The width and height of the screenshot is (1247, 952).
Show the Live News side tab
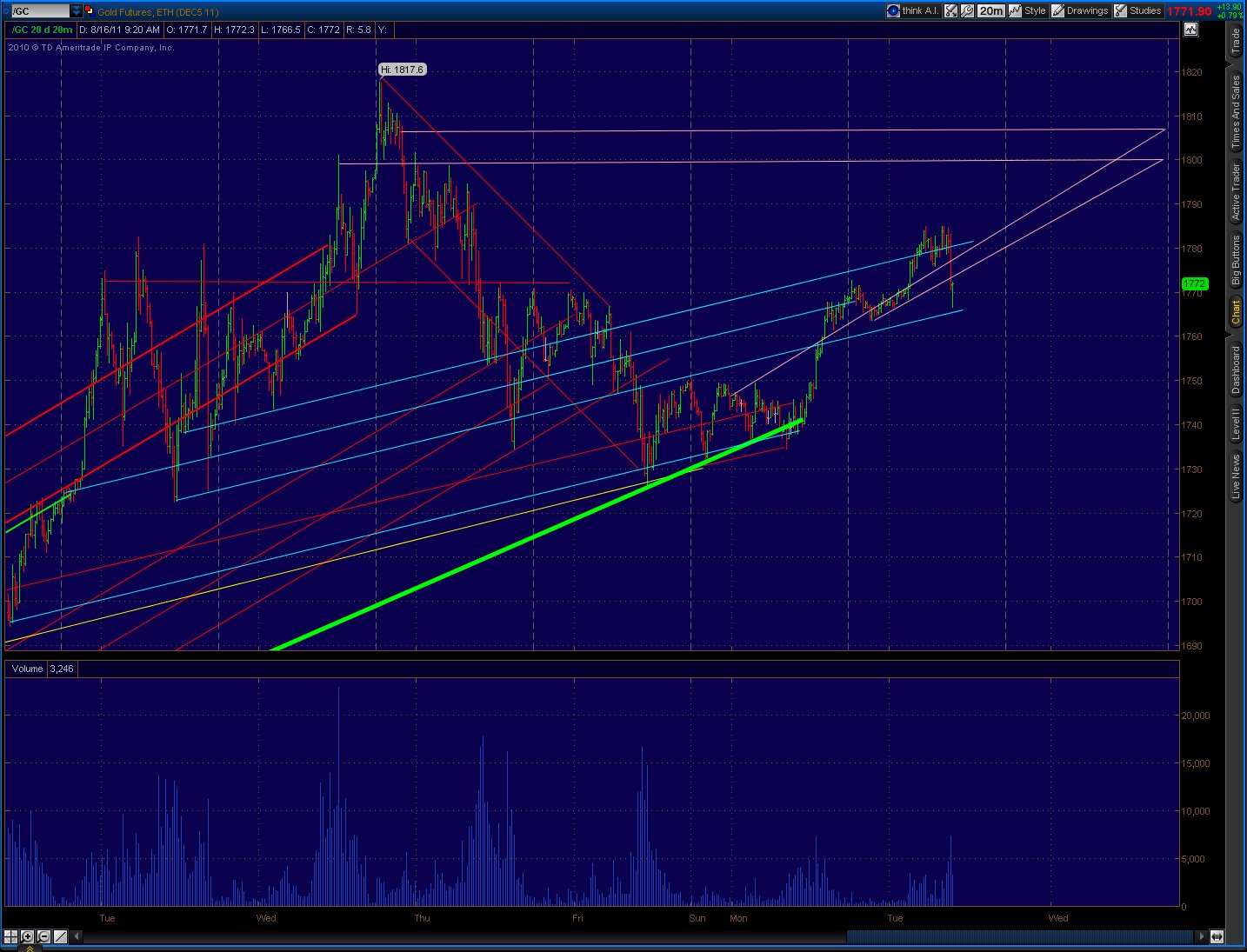click(1236, 477)
